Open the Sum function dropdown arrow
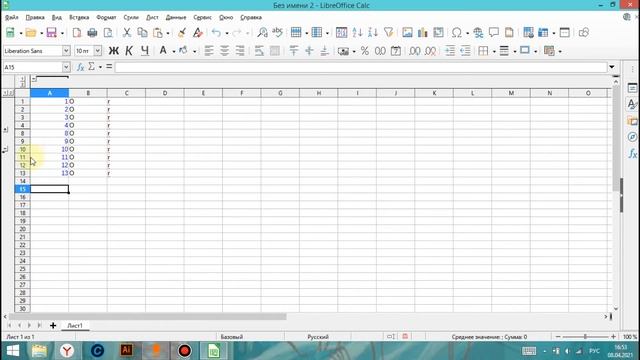 pos(100,67)
